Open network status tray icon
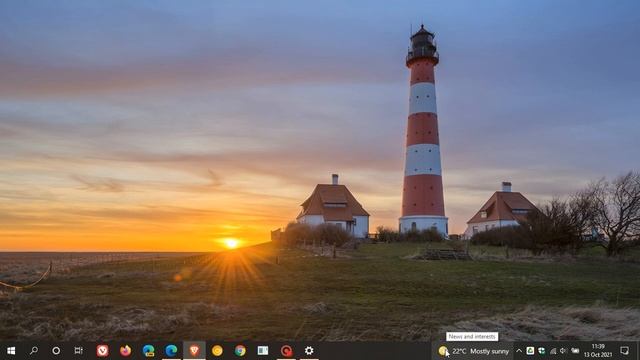This screenshot has width=640, height=360. point(553,351)
